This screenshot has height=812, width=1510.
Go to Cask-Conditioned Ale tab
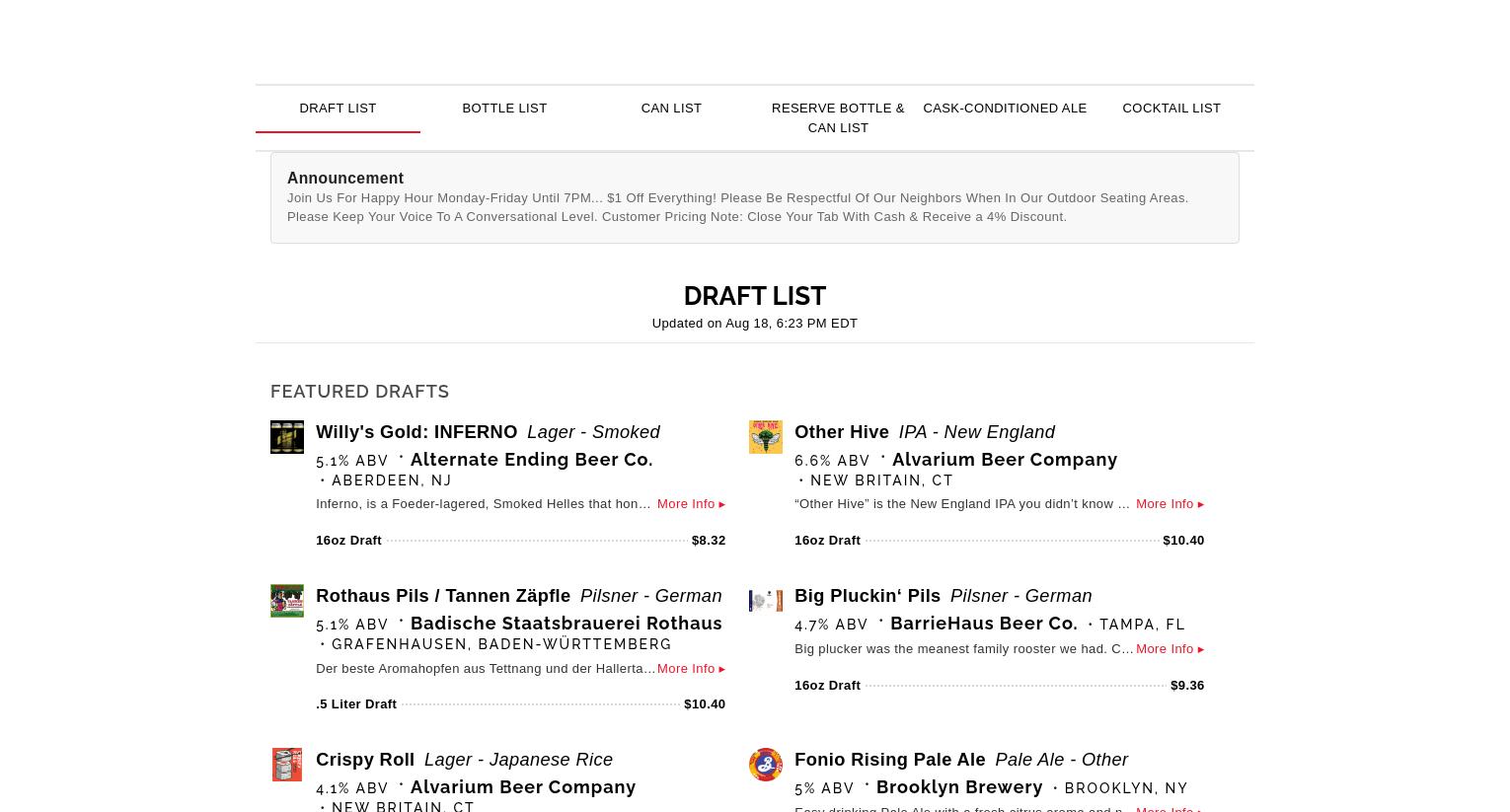[x=1005, y=109]
